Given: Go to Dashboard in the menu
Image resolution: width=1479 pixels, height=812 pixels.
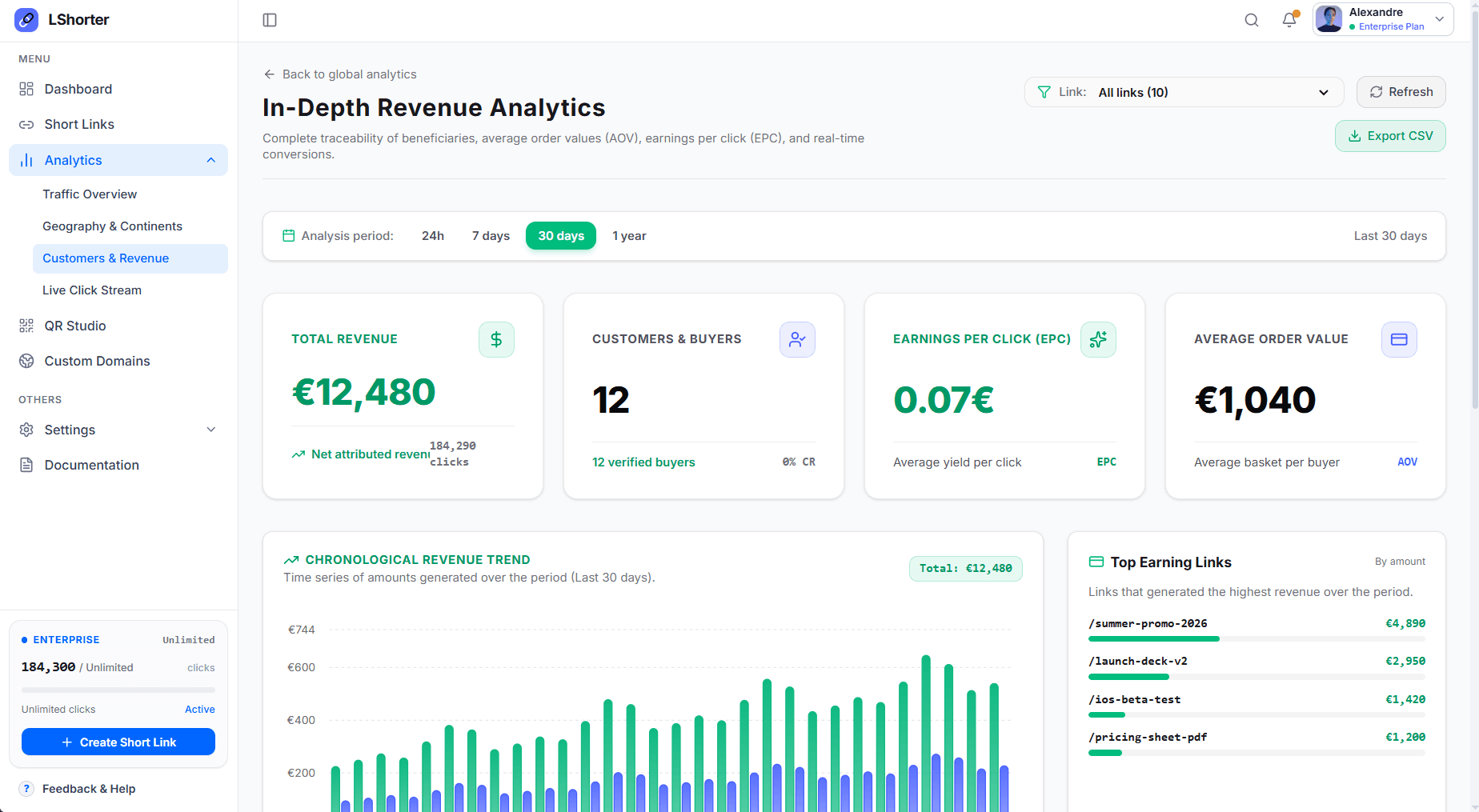Looking at the screenshot, I should tap(118, 89).
